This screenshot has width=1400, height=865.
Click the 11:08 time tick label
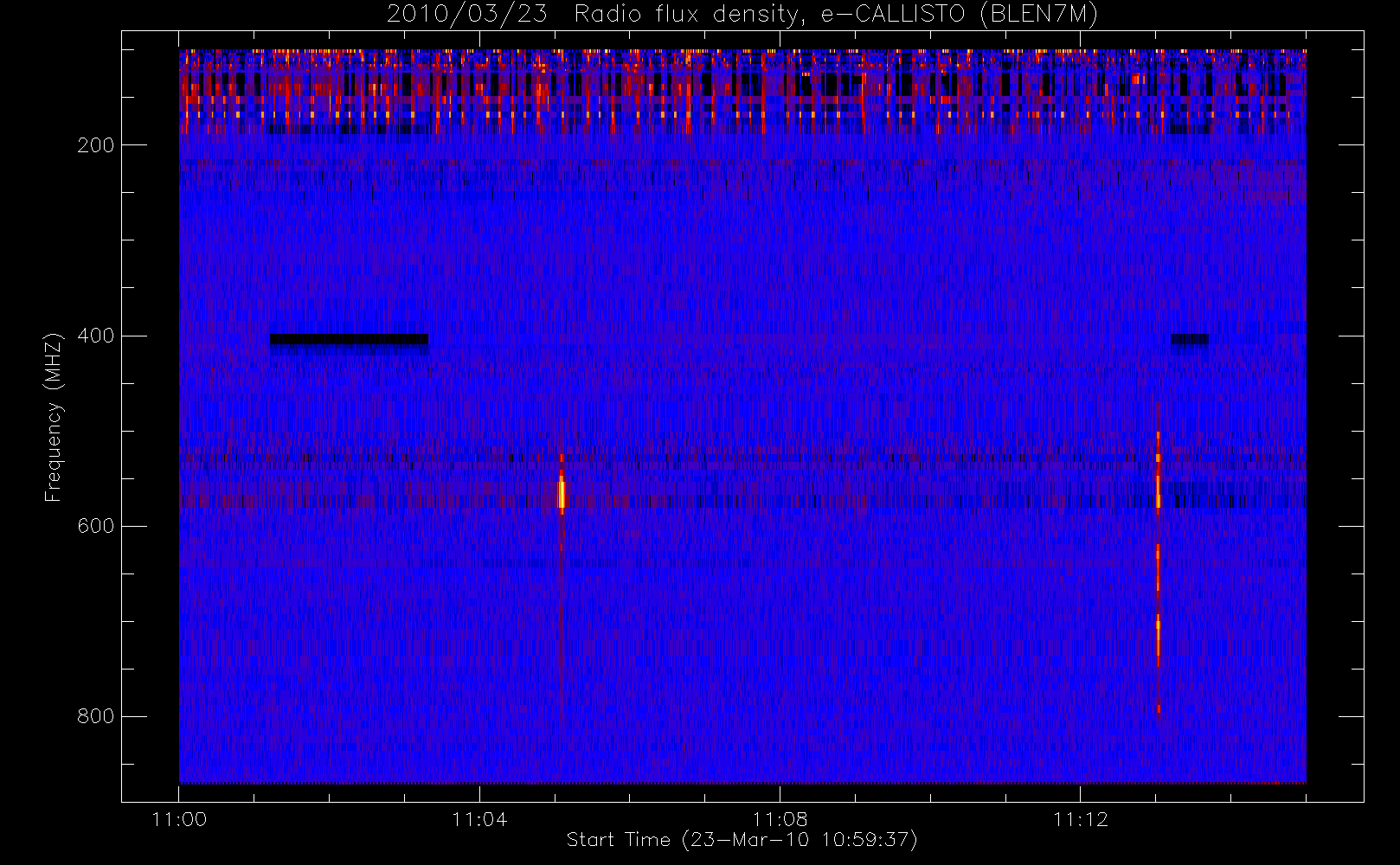point(780,819)
